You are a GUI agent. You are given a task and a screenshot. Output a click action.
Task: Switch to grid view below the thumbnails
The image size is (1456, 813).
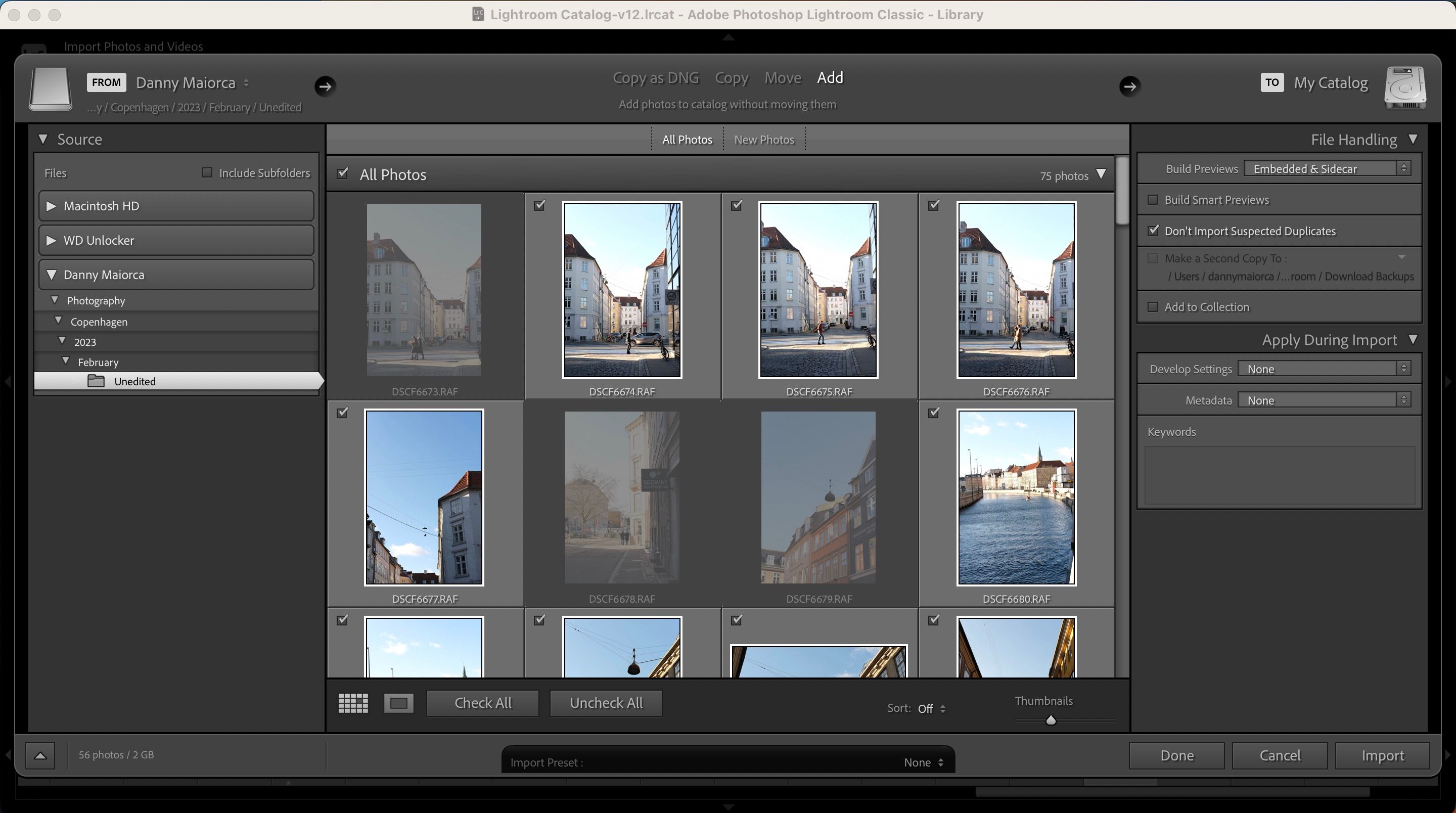(x=352, y=703)
